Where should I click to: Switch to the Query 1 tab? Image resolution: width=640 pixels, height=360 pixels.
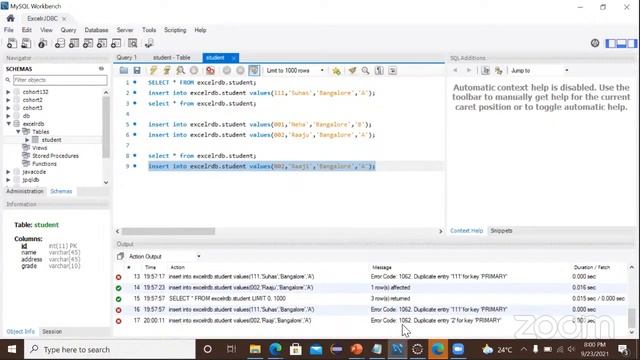pyautogui.click(x=127, y=58)
